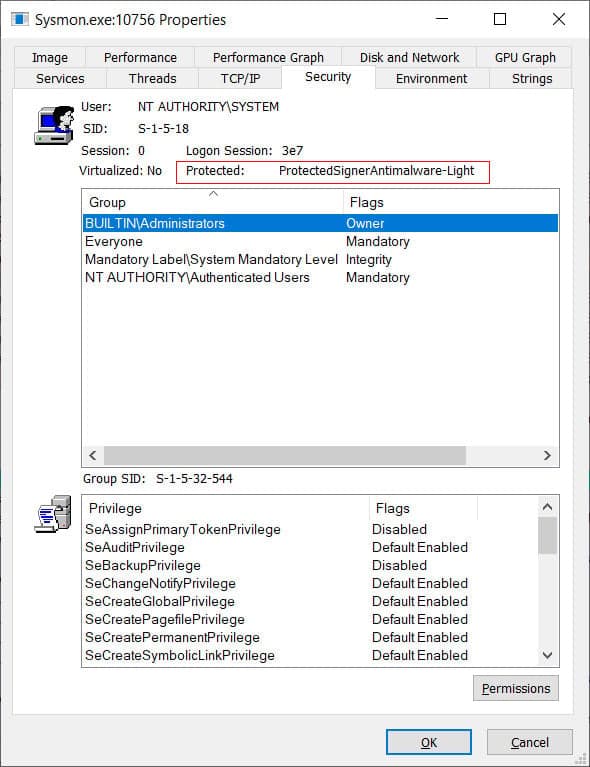
Task: Go to Disk and Network tab
Action: click(409, 58)
